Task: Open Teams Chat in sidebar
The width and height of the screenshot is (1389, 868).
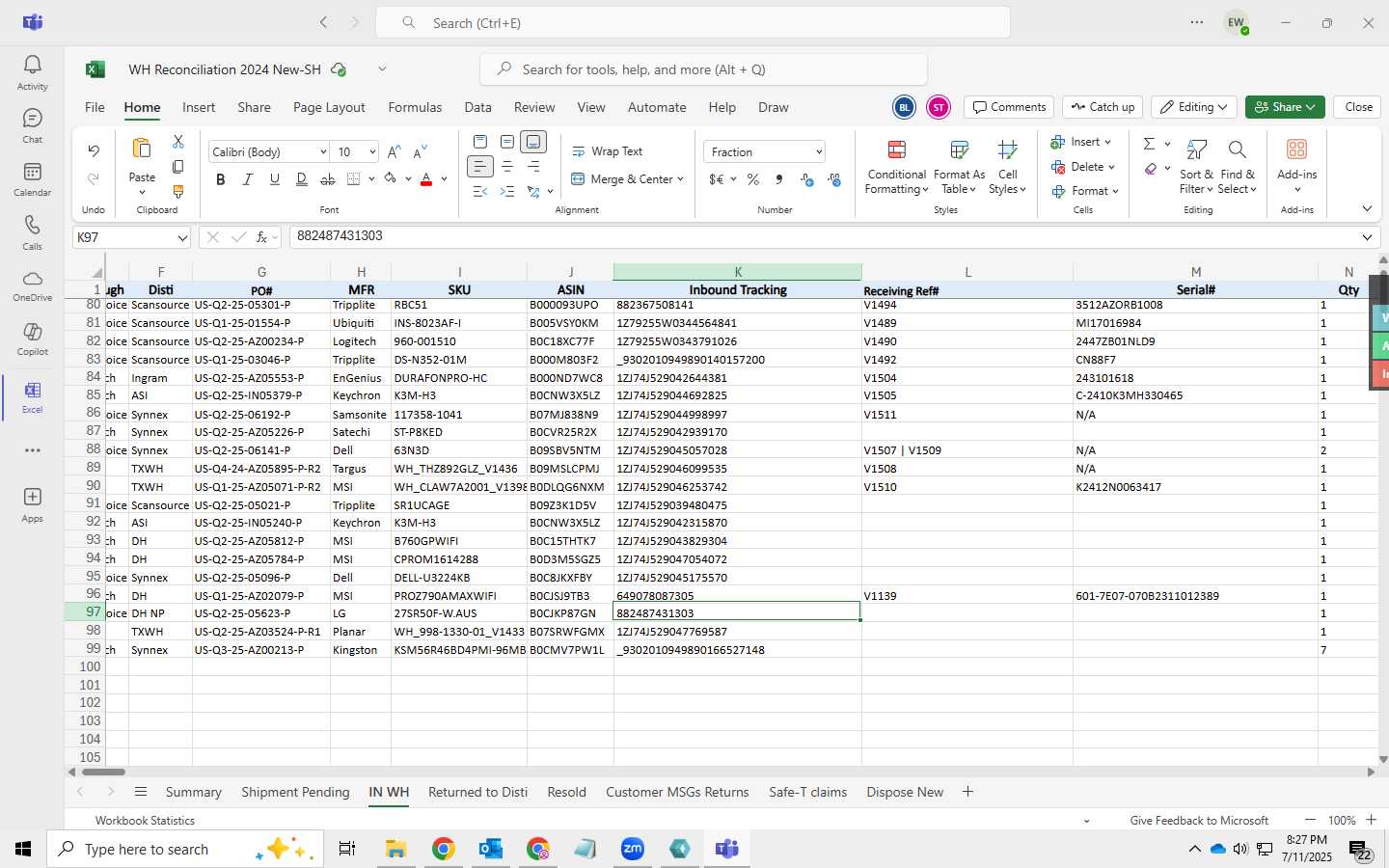Action: [x=32, y=125]
